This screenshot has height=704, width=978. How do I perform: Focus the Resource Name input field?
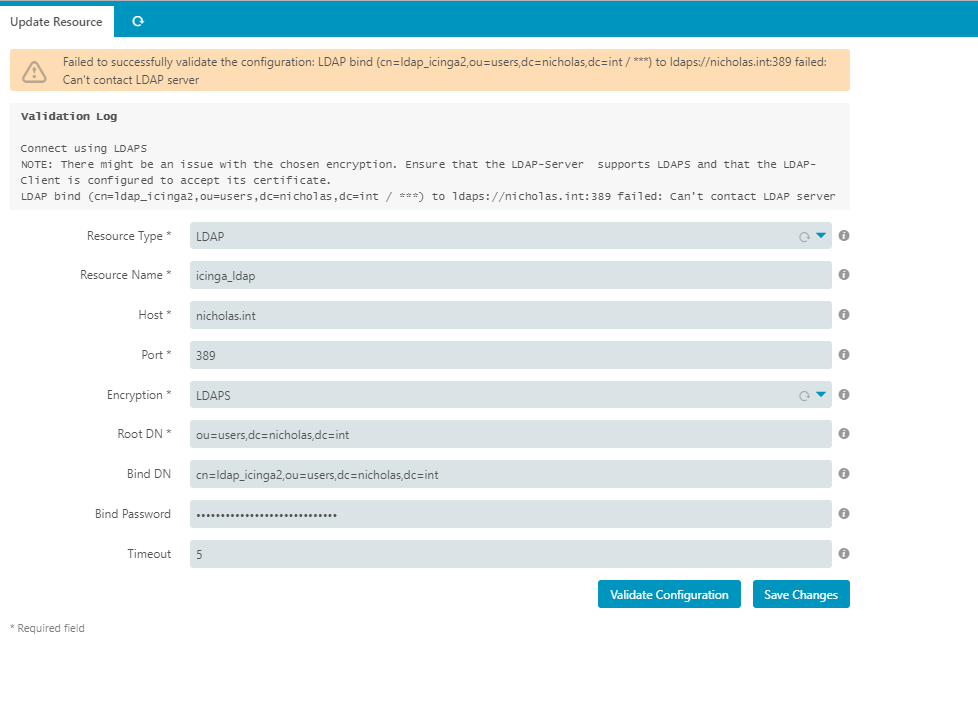510,275
